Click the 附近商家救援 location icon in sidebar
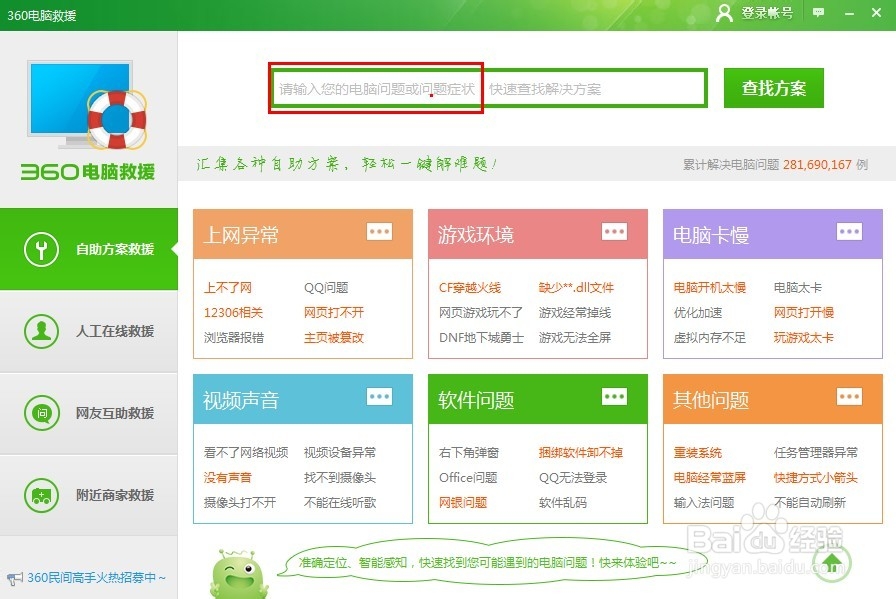896x599 pixels. (x=40, y=495)
